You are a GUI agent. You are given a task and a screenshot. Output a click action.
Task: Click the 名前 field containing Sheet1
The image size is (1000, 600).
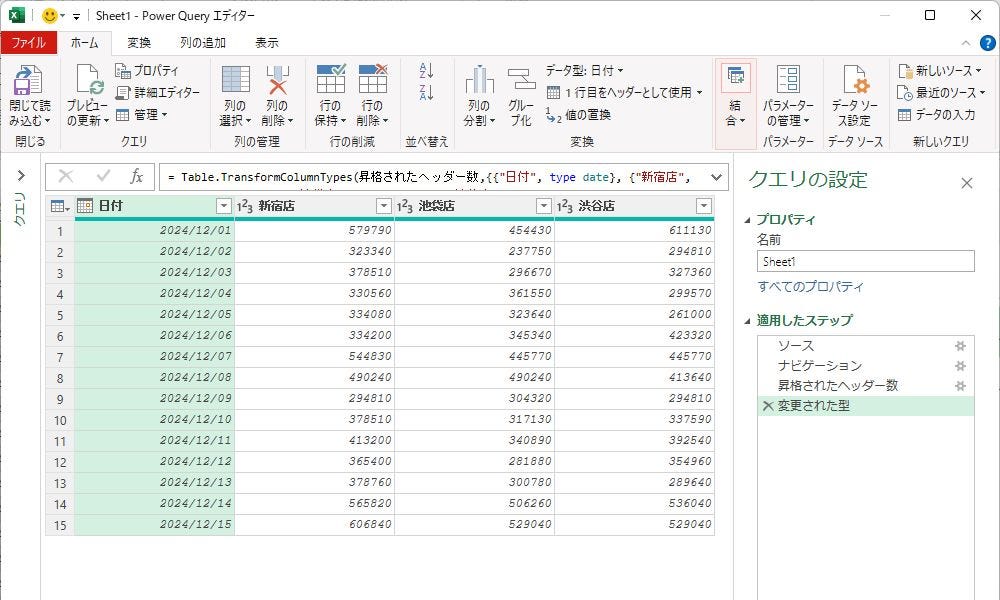[x=865, y=261]
